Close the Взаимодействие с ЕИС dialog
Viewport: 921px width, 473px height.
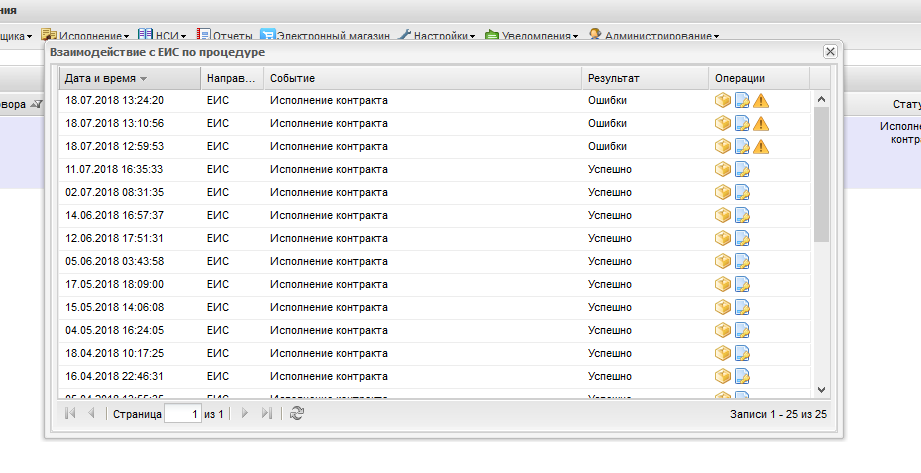click(830, 52)
